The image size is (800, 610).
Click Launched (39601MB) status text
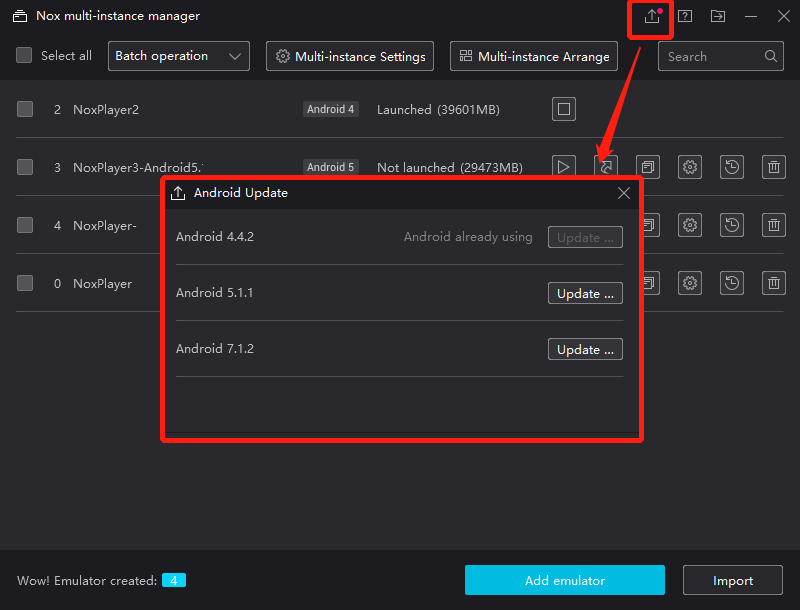pos(438,110)
